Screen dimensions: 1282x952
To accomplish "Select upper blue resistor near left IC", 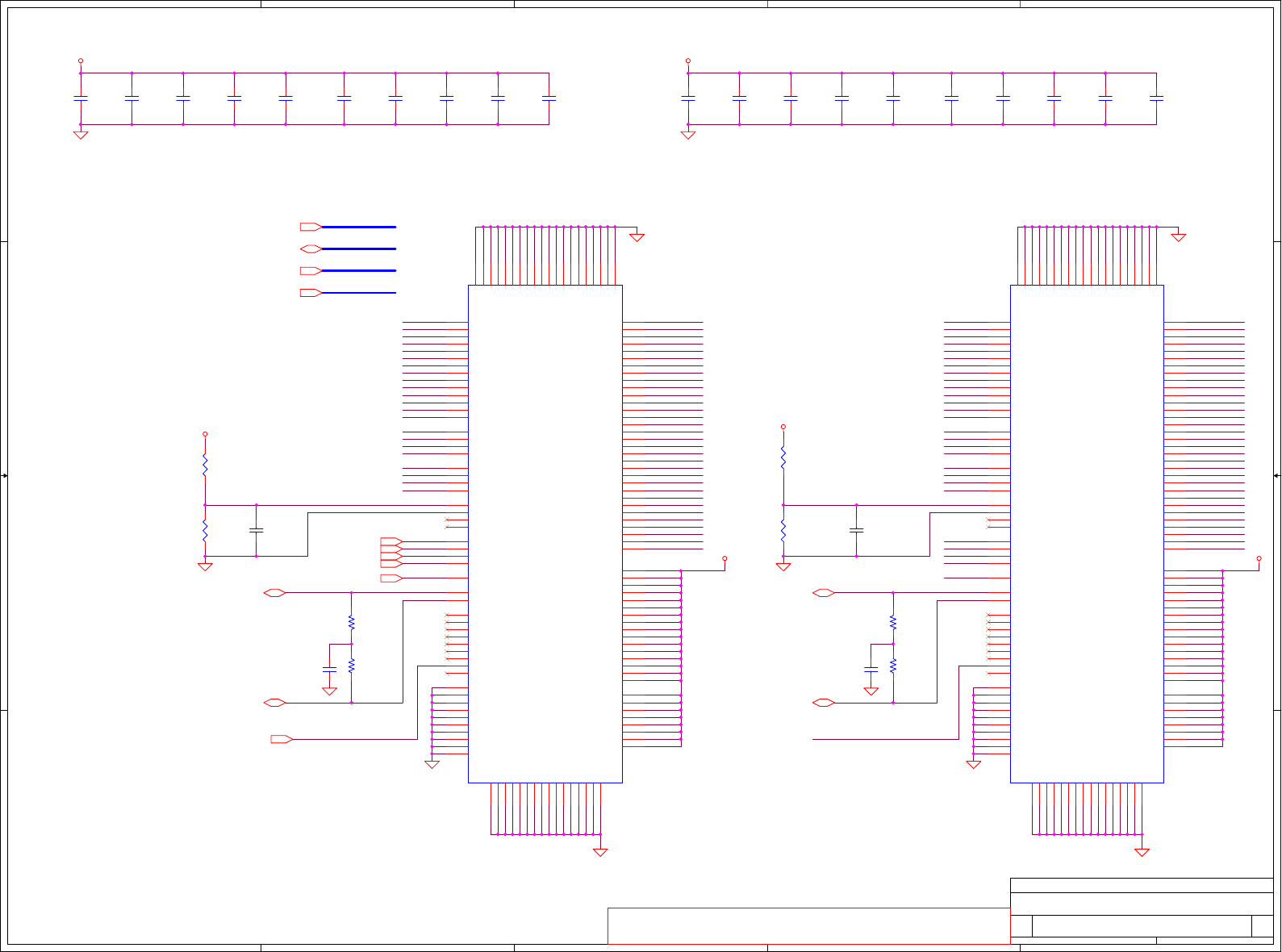I will point(352,623).
